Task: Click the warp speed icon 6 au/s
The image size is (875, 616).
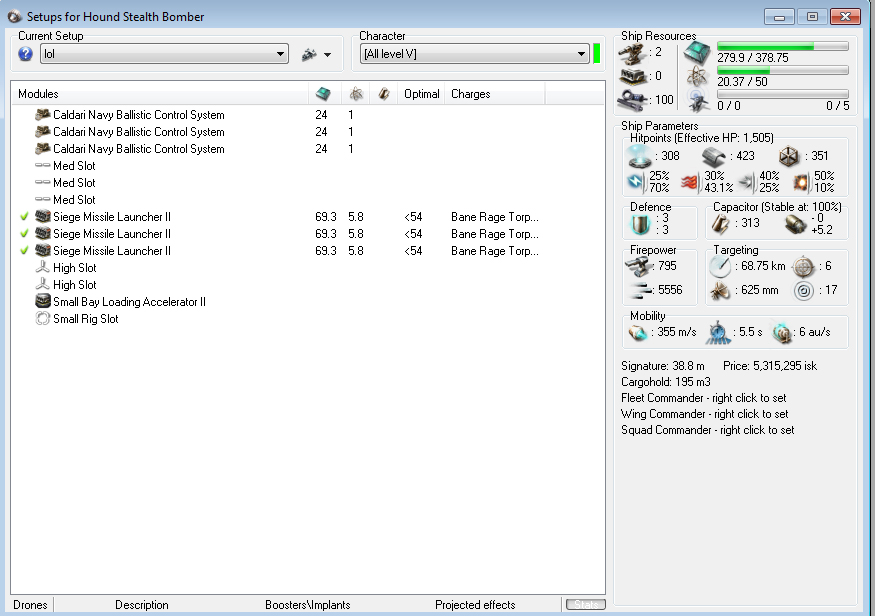Action: tap(782, 333)
